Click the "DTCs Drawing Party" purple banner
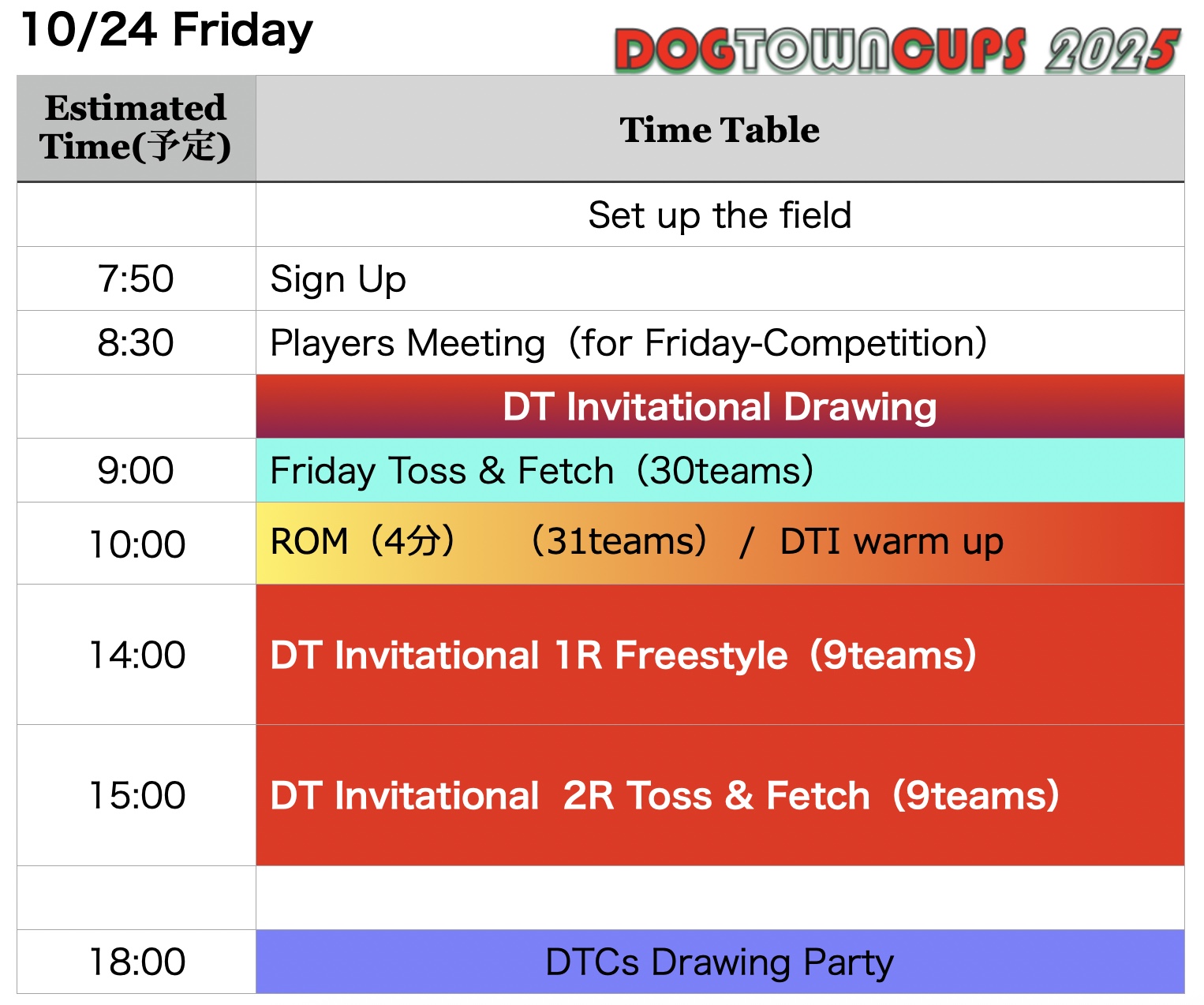The image size is (1204, 1005). tap(720, 962)
